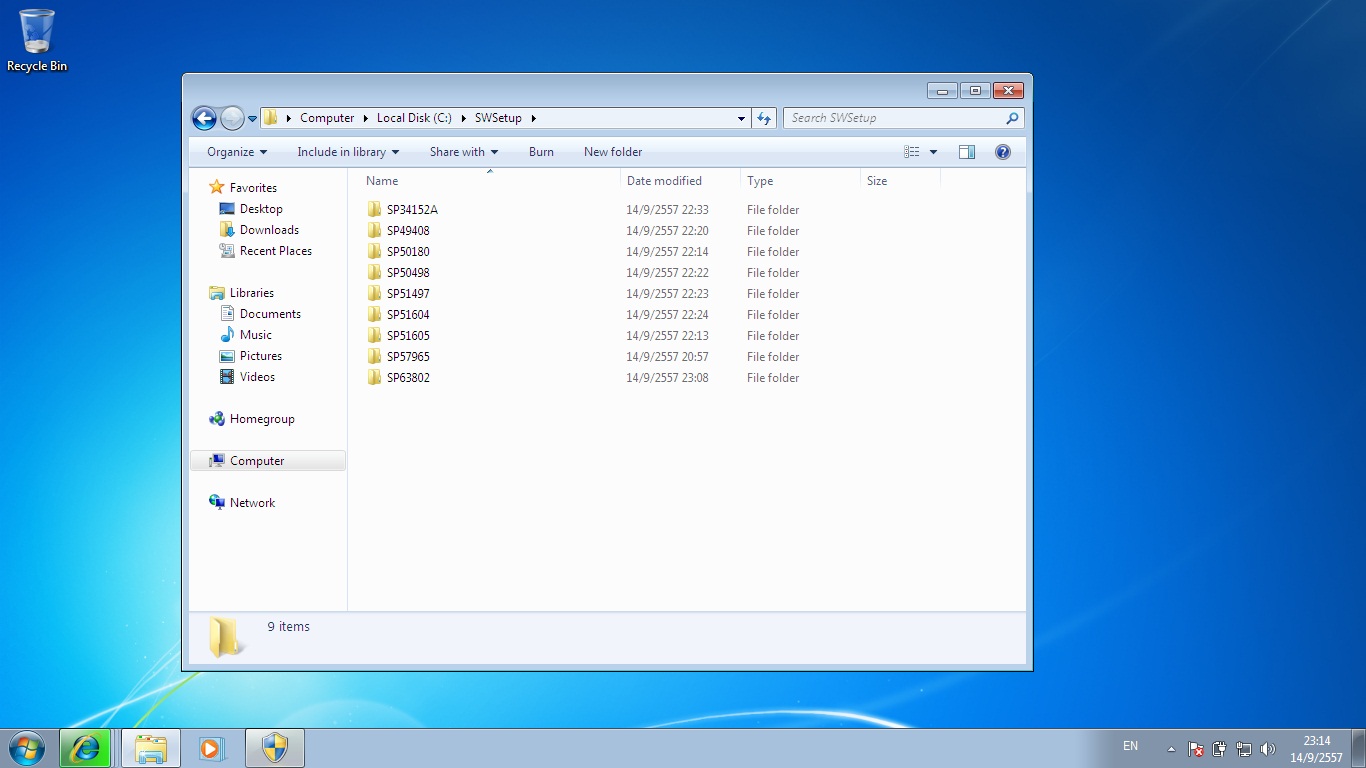Screen dimensions: 1366x768
Task: Click the Windows Explorer taskbar icon
Action: 151,748
